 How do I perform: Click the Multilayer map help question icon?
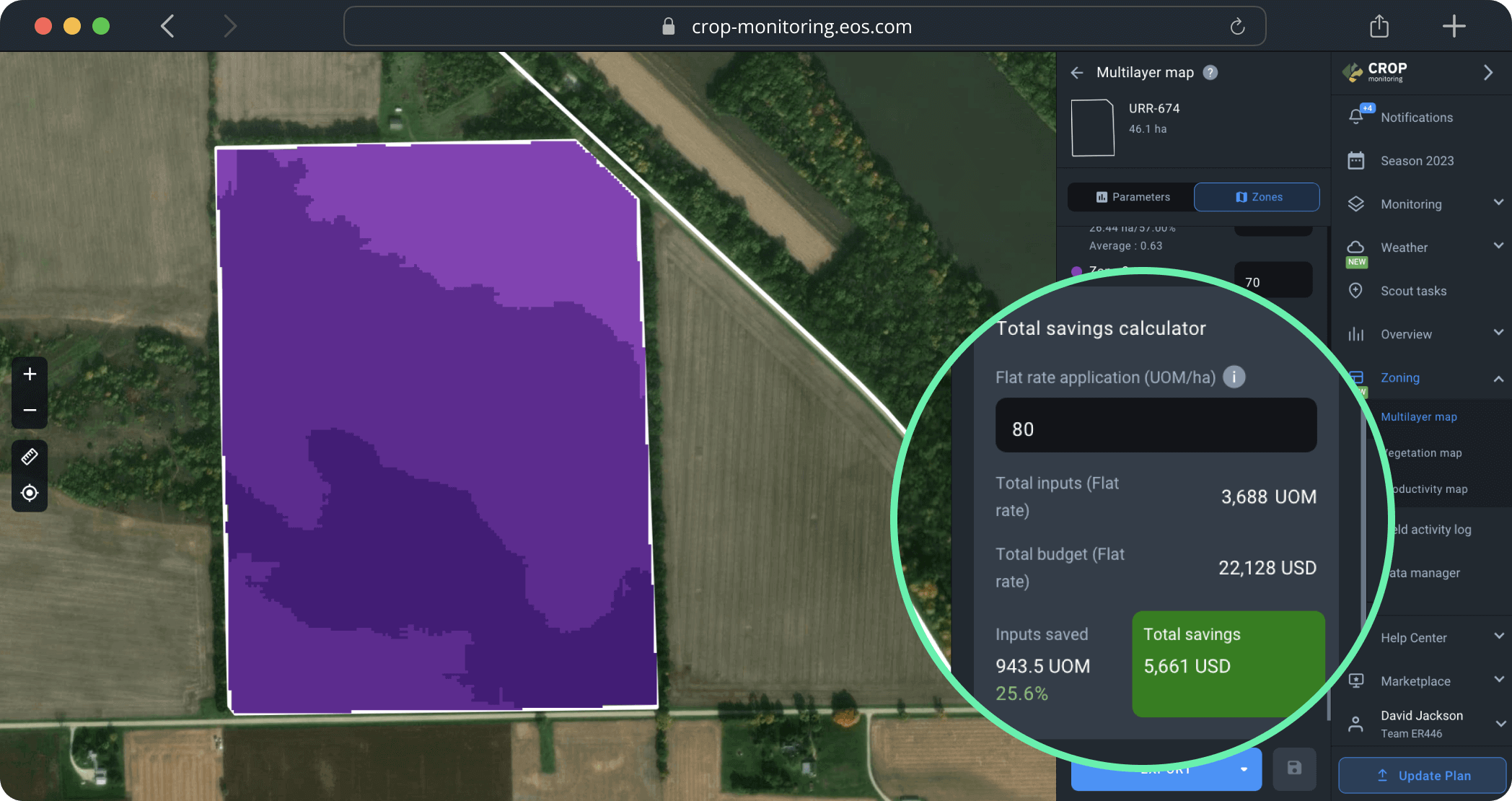[x=1210, y=72]
